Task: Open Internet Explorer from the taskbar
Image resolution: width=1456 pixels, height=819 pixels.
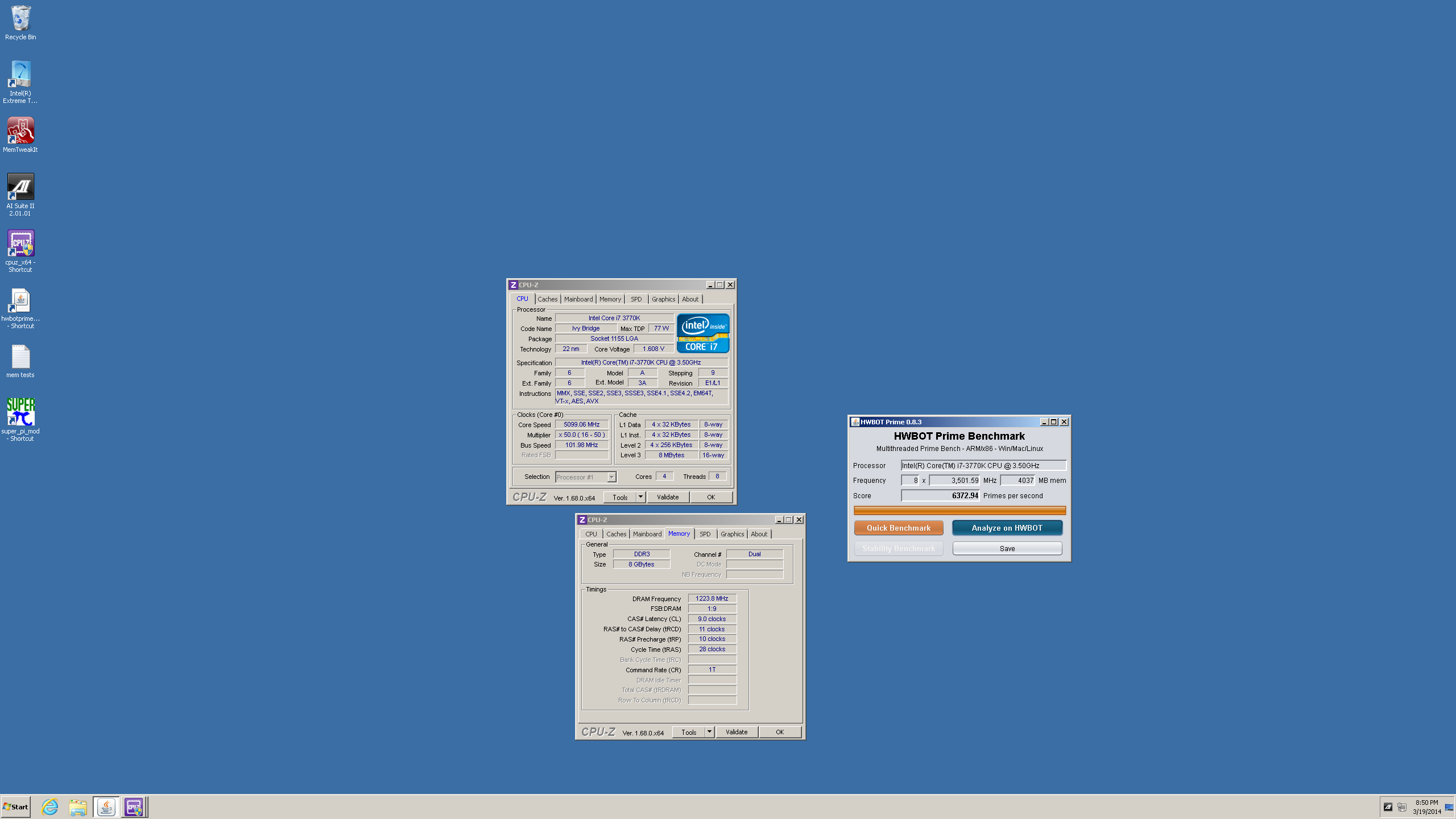Action: [x=50, y=806]
